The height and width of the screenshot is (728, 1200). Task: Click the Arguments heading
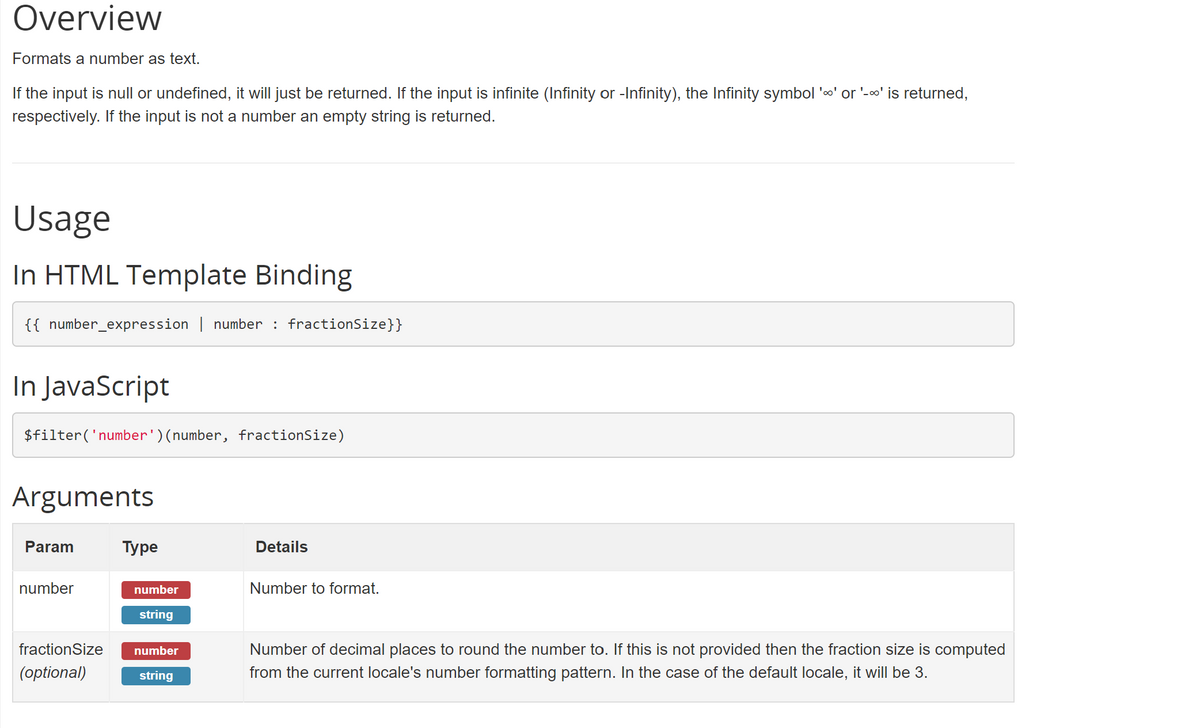point(83,496)
